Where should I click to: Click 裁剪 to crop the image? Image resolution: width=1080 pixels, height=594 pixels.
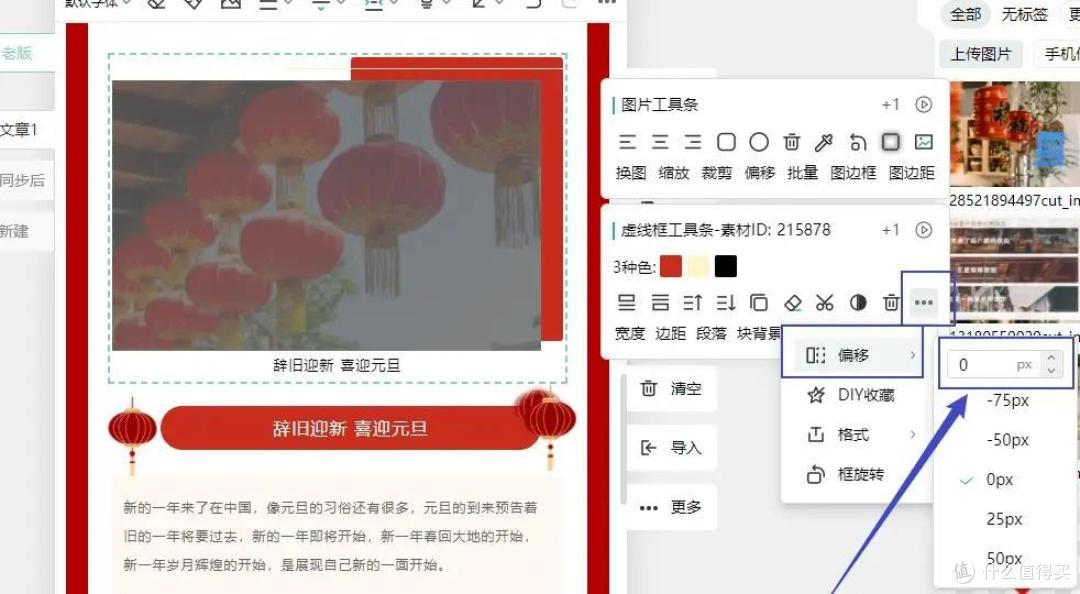coord(716,173)
